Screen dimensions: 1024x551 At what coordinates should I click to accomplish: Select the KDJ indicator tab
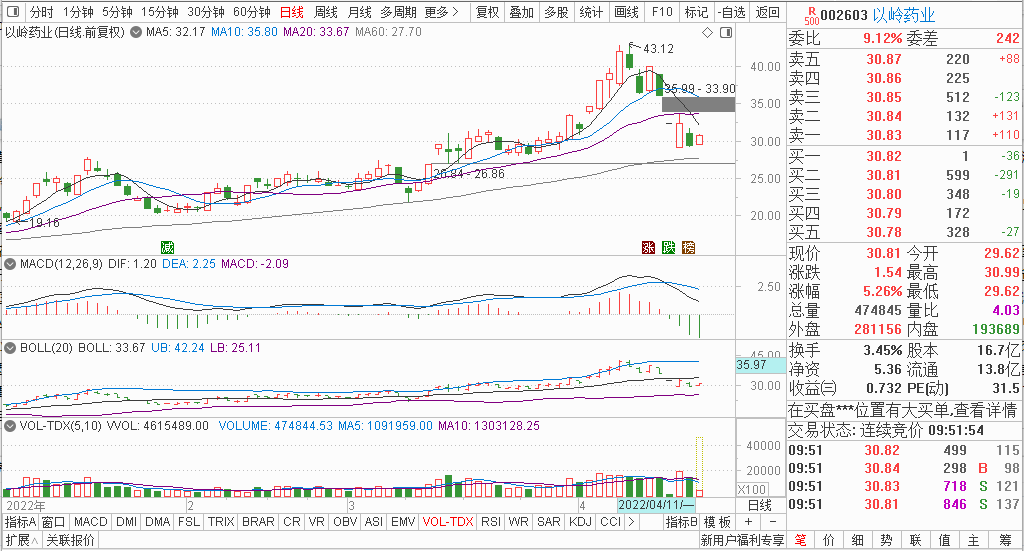580,522
